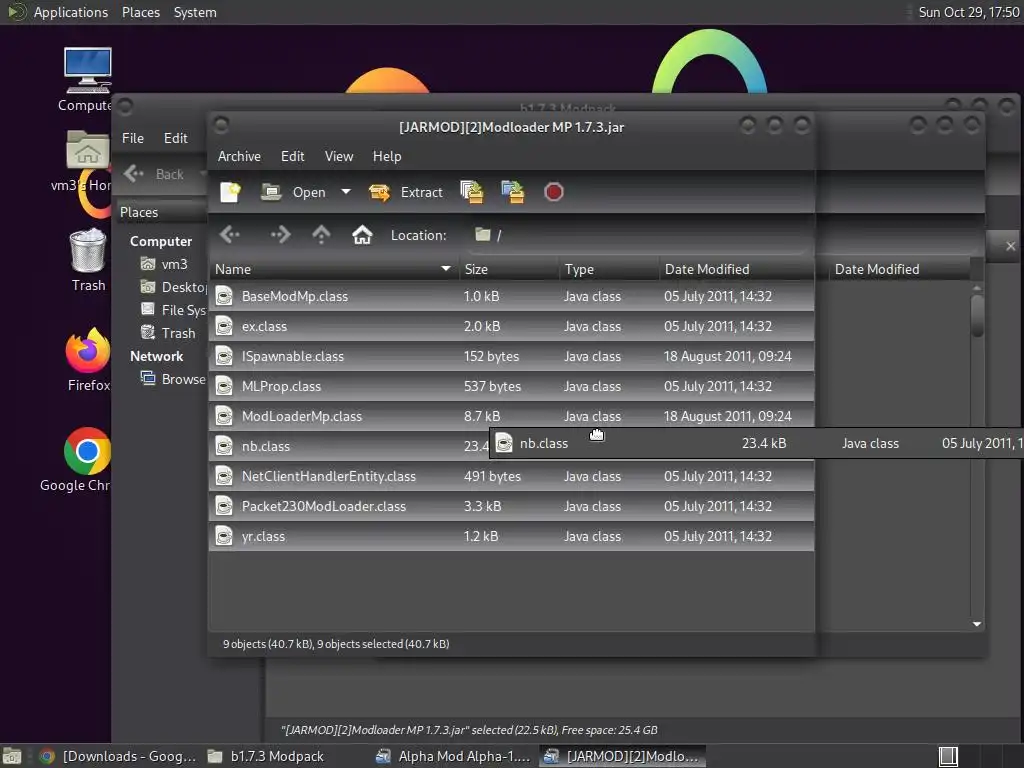Extract files with the Extract button
Viewport: 1024px width, 768px height.
click(x=406, y=192)
